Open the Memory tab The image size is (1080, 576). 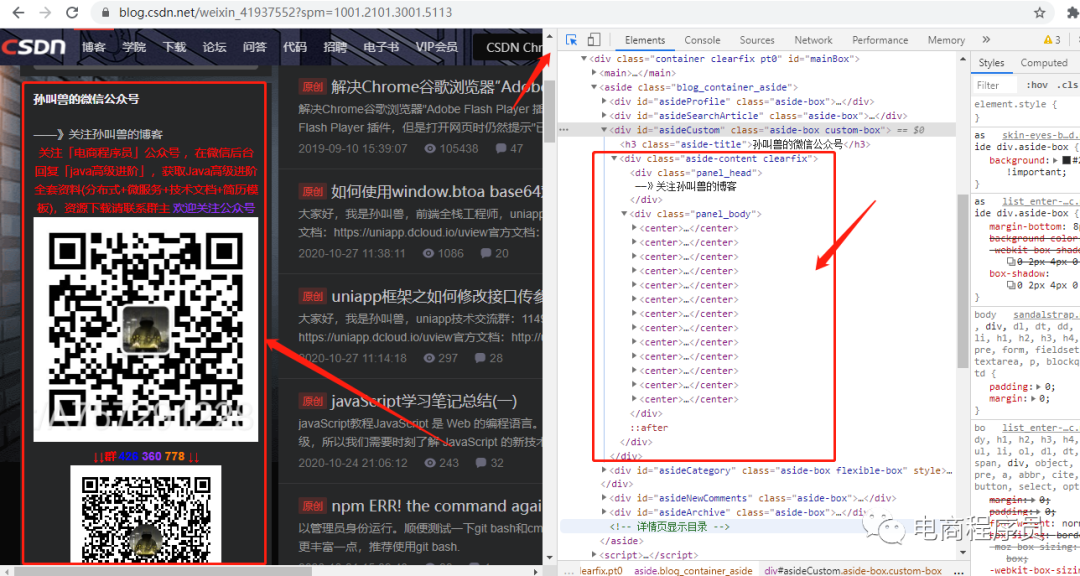tap(946, 40)
